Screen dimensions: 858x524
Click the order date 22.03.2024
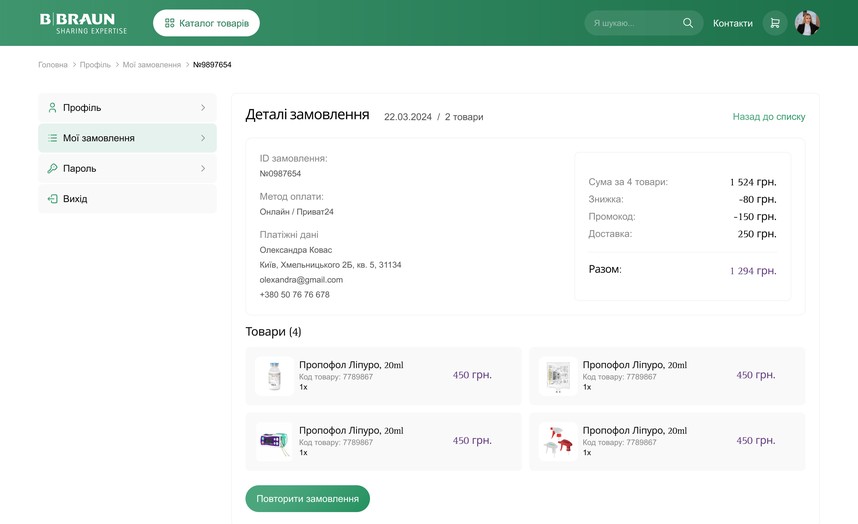pos(408,117)
